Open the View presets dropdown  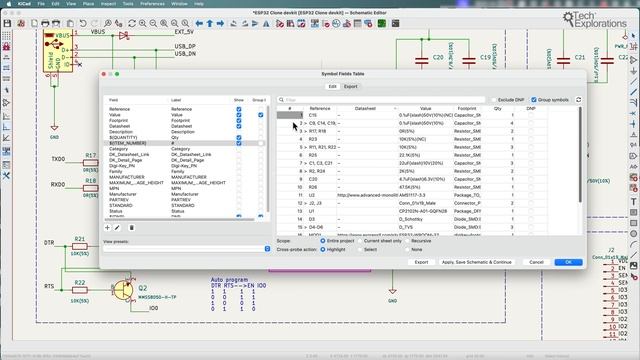point(267,249)
